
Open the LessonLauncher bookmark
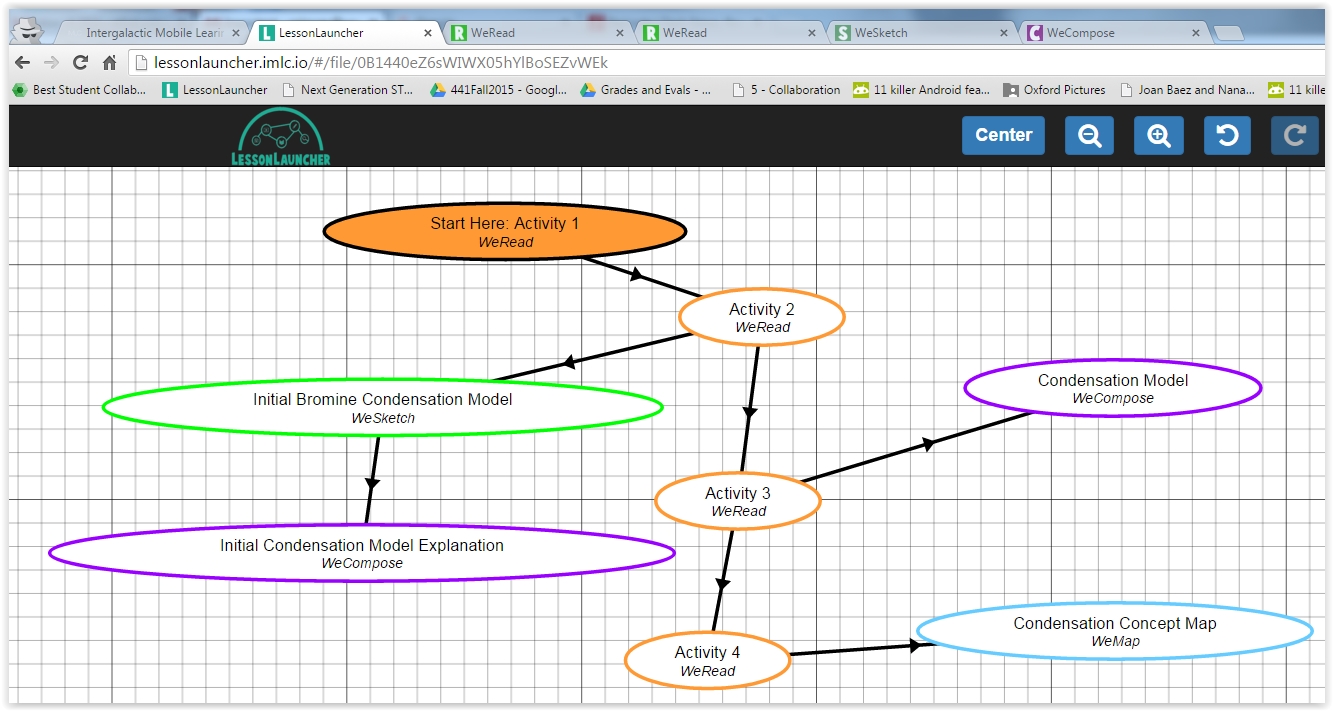[x=216, y=90]
